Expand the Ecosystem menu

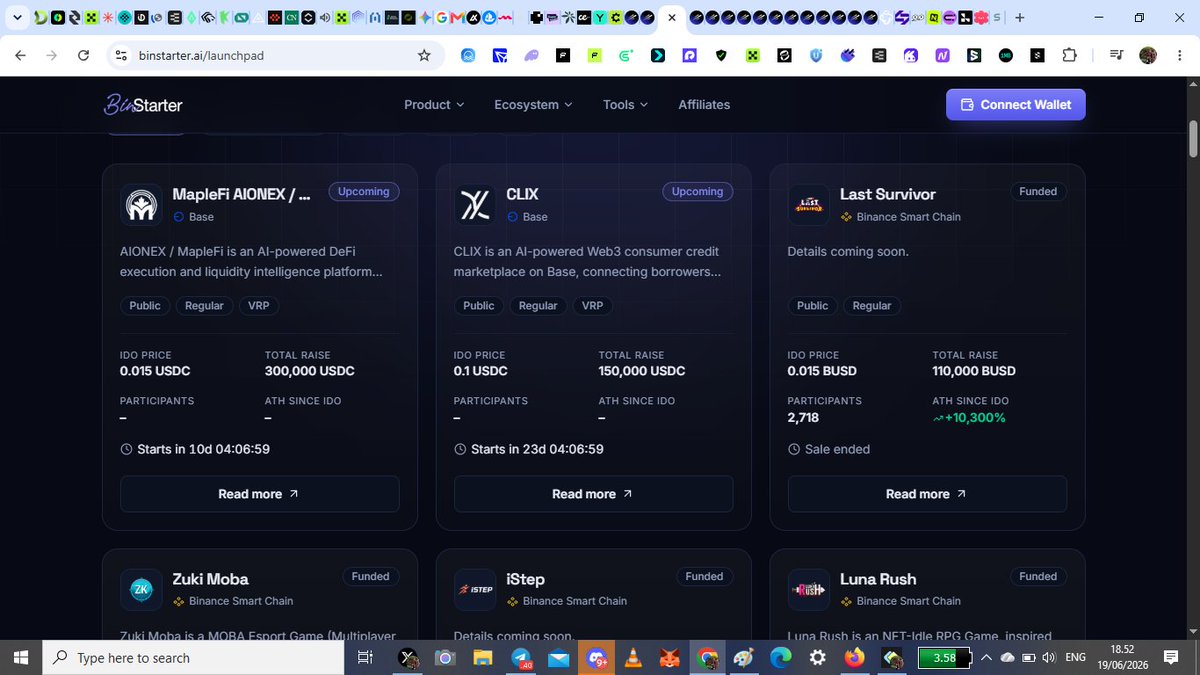[x=533, y=104]
